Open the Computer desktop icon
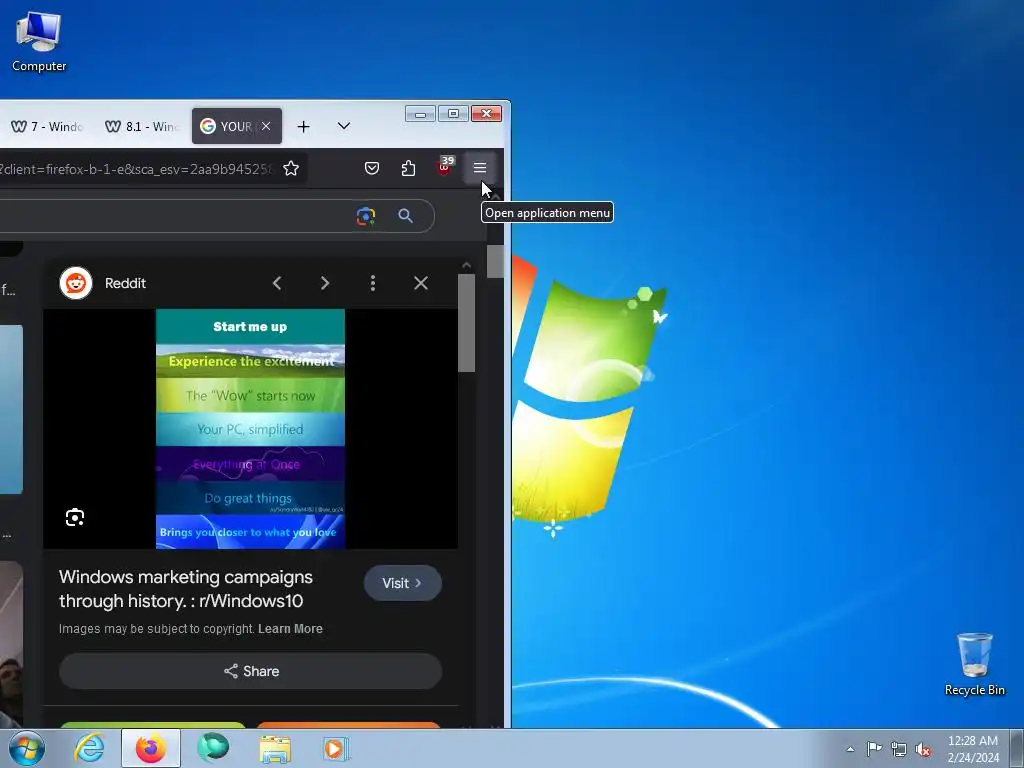1024x768 pixels. tap(39, 41)
